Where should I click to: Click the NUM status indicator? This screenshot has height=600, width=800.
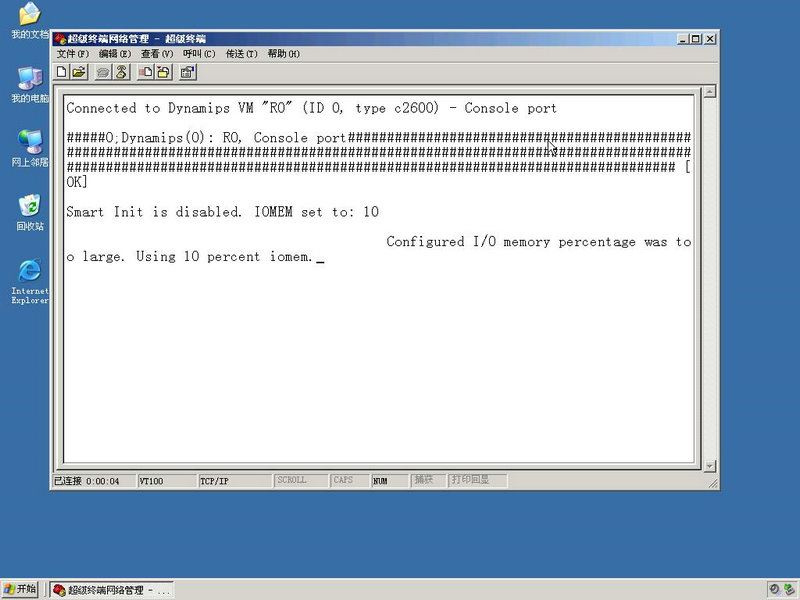coord(390,481)
